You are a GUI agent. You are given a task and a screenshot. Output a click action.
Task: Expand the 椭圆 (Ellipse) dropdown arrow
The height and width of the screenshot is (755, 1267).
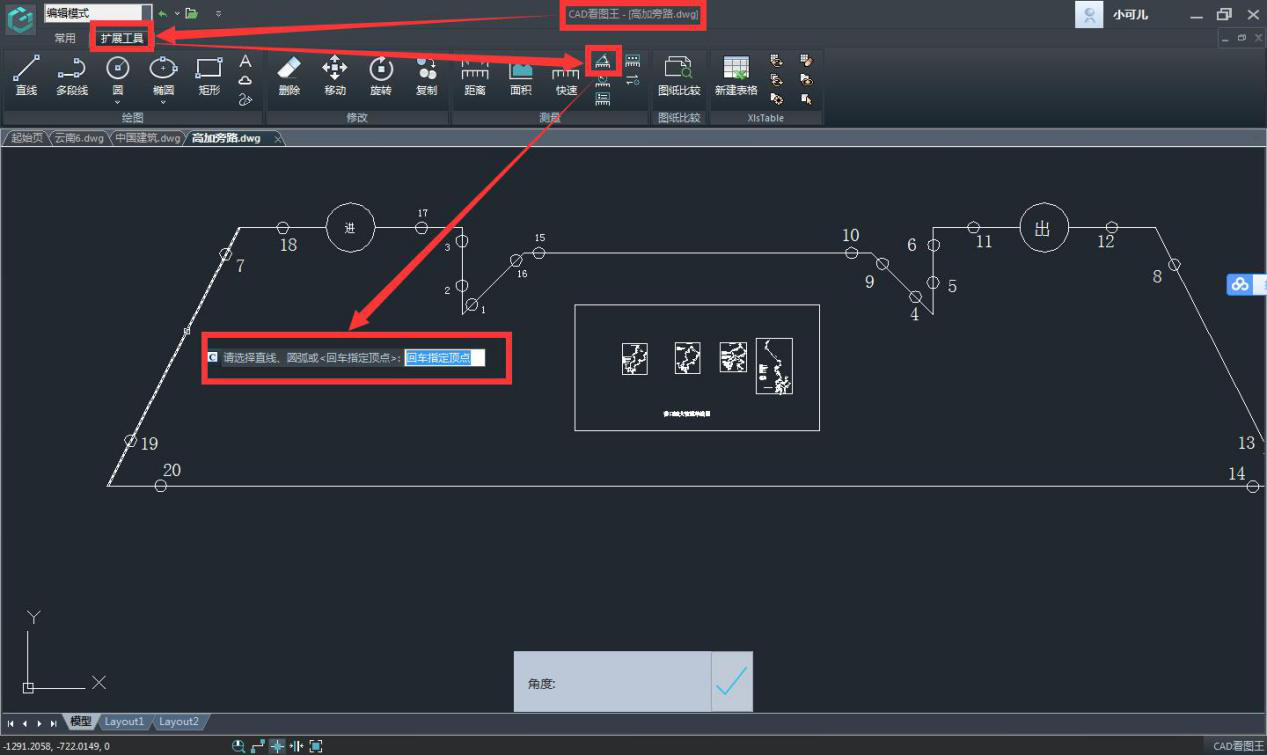(163, 102)
